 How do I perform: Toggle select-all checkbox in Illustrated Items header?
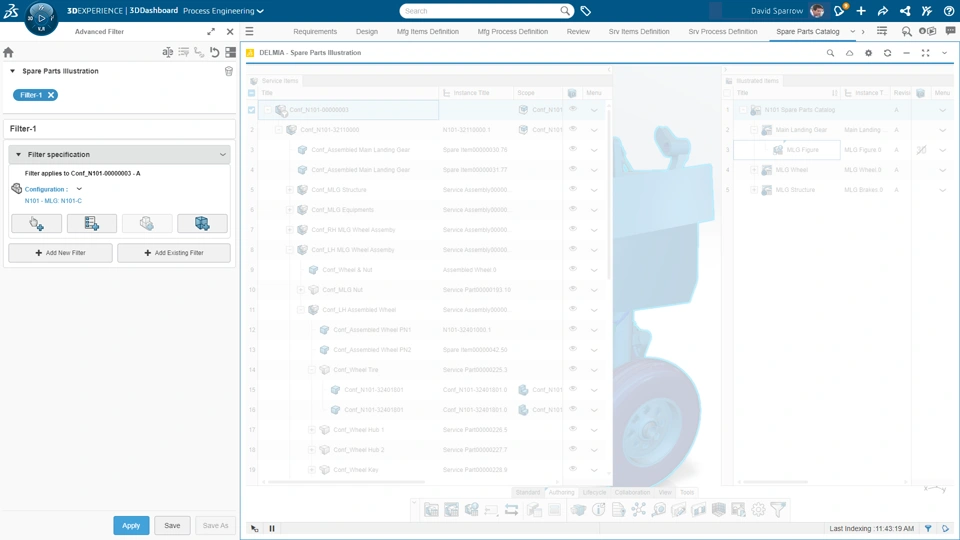tap(727, 93)
